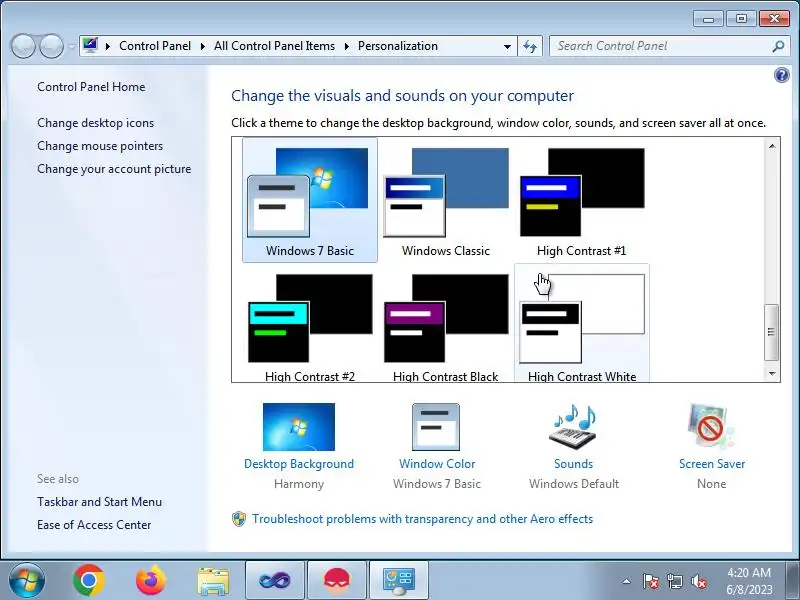Click the network tray icon

pyautogui.click(x=674, y=581)
